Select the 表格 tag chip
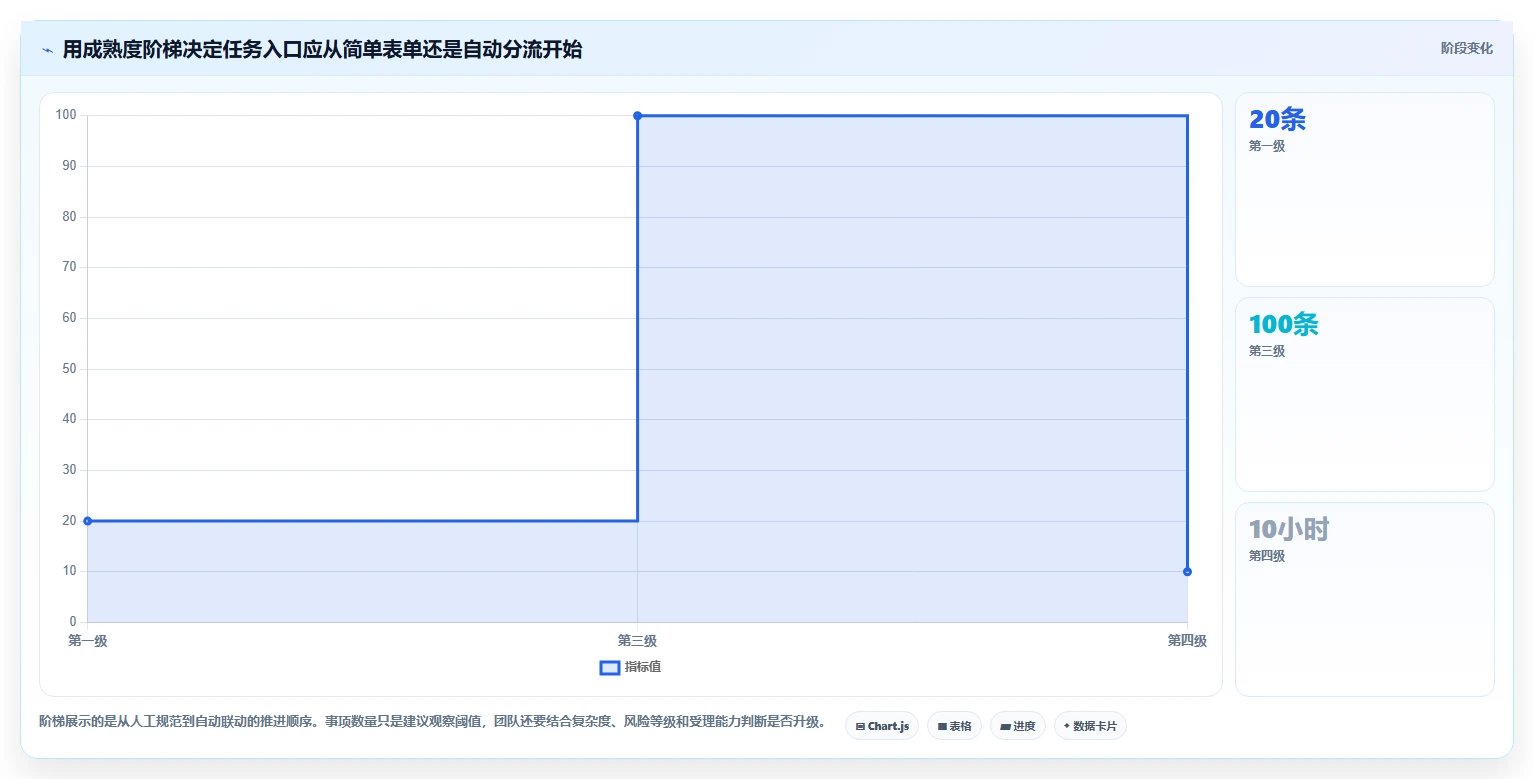Screen dimensions: 1534x779 [x=954, y=726]
